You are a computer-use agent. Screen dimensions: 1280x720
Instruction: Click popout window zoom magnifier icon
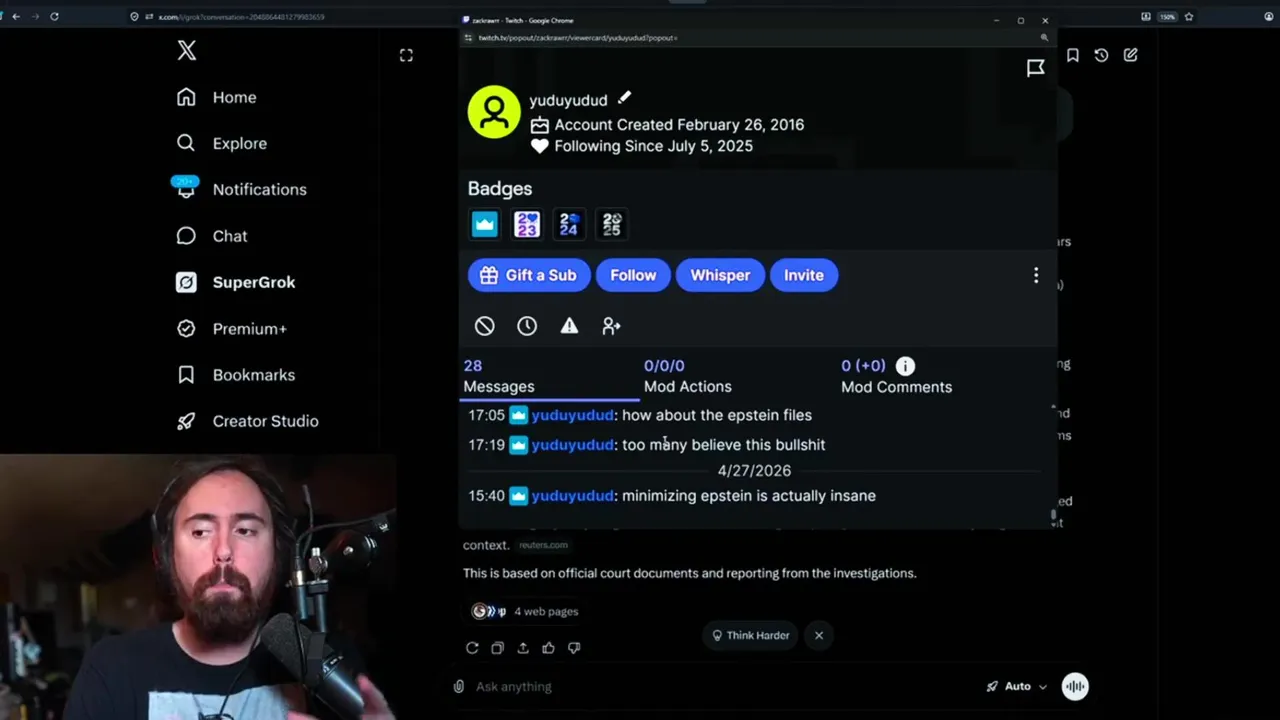pos(1044,38)
